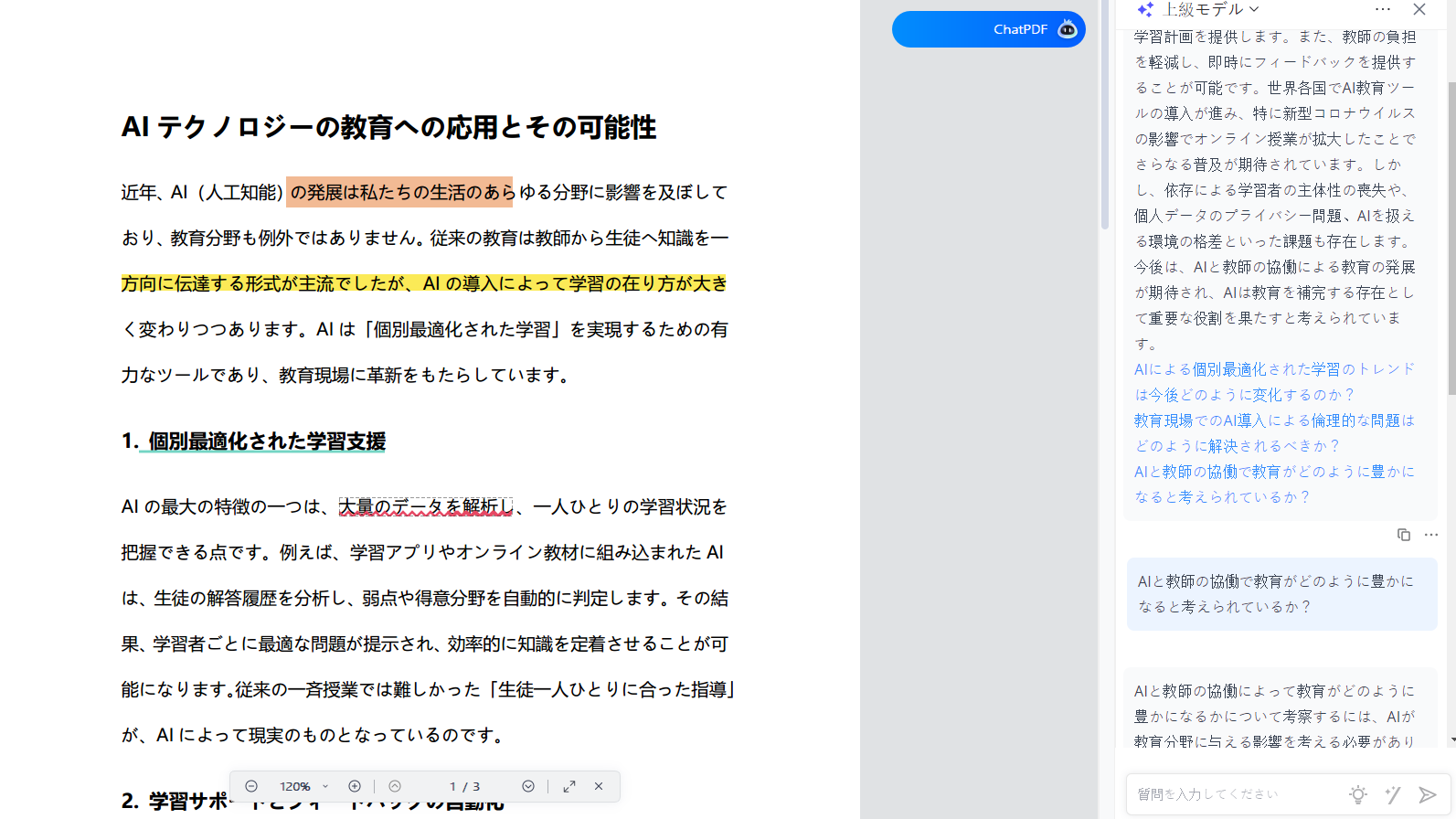Image resolution: width=1456 pixels, height=819 pixels.
Task: Zoom in using the plus icon
Action: pyautogui.click(x=355, y=786)
